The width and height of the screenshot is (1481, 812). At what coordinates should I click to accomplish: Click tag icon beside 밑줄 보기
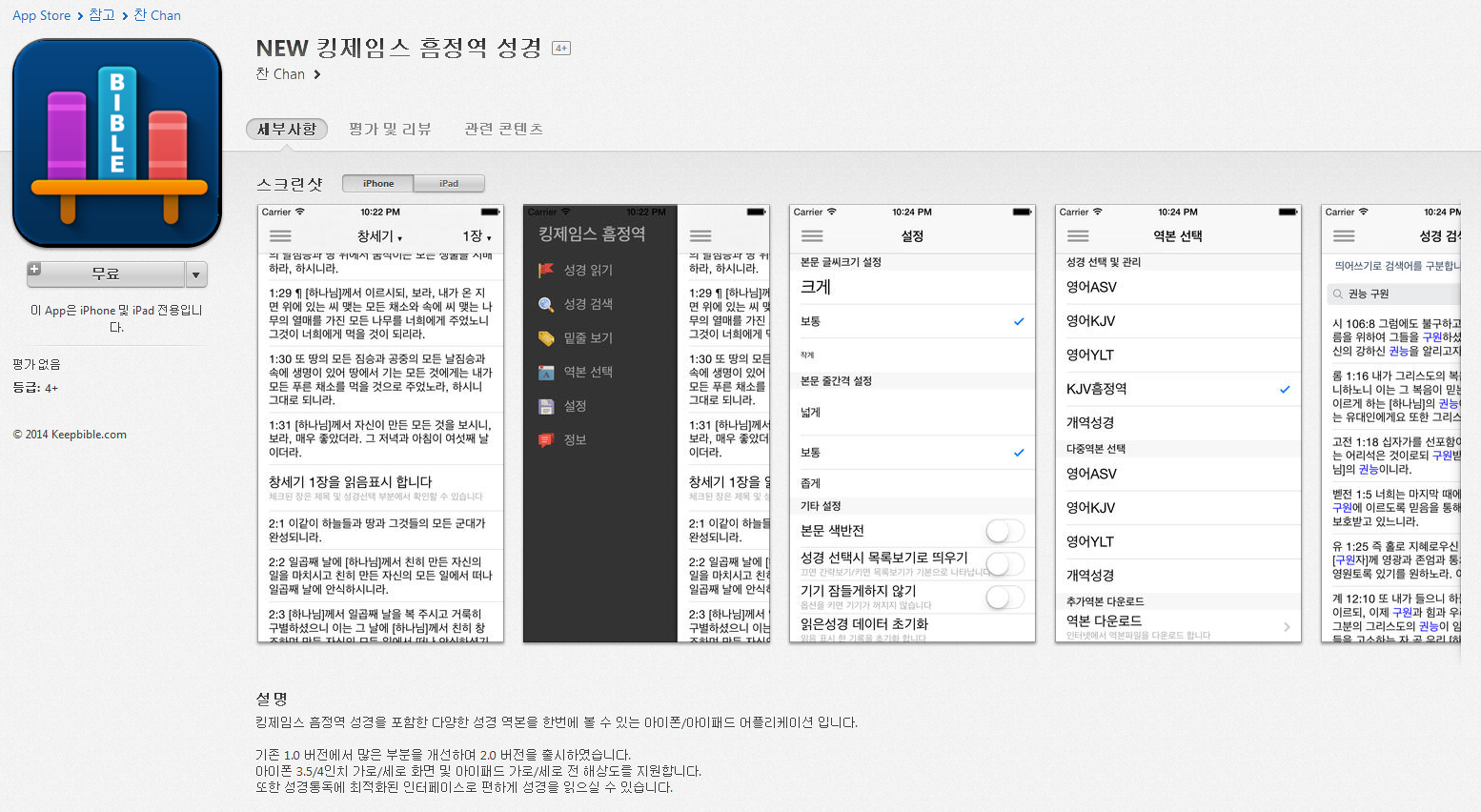(x=546, y=338)
